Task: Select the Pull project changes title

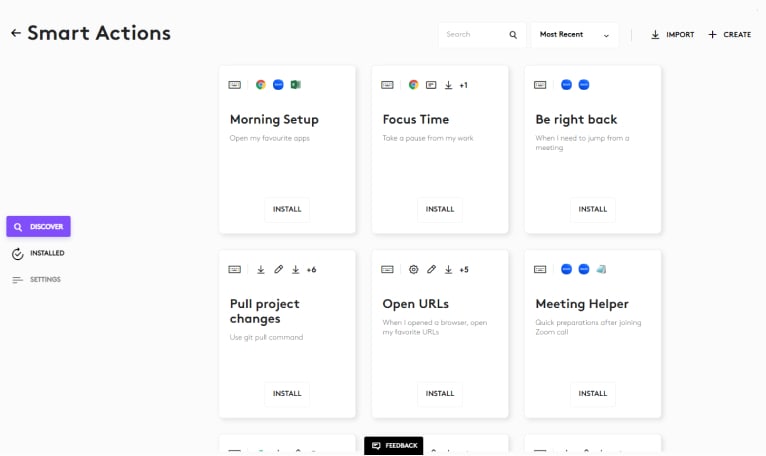Action: 264,311
